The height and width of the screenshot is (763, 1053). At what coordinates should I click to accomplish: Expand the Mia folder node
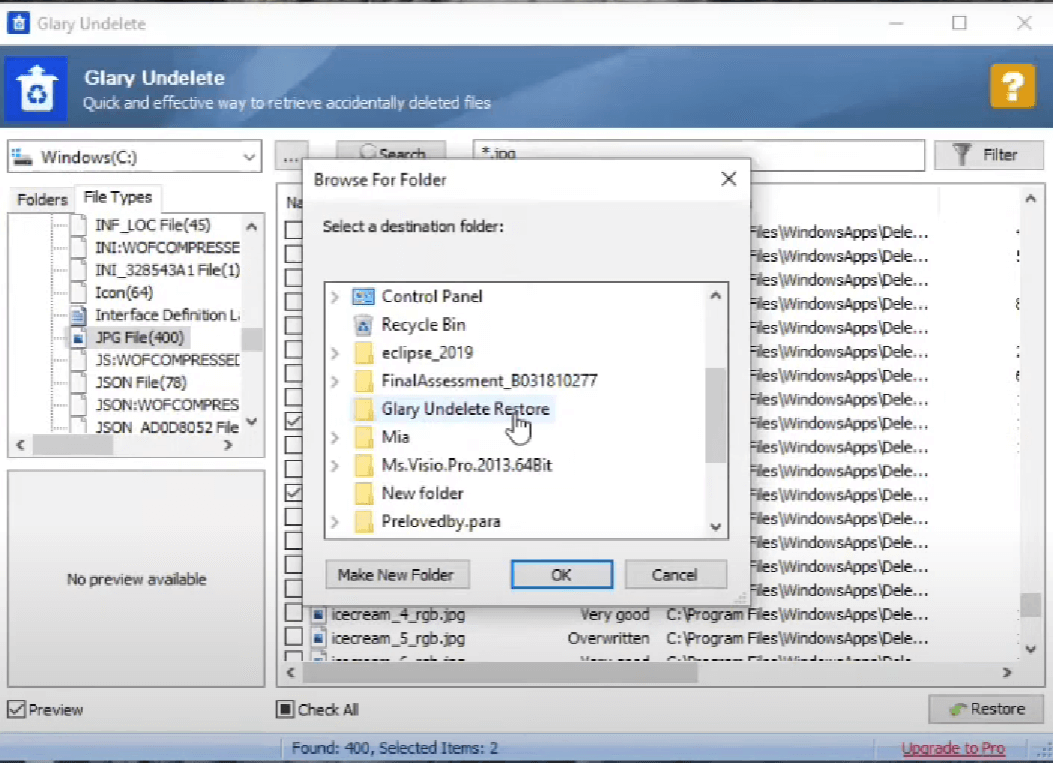pos(335,437)
